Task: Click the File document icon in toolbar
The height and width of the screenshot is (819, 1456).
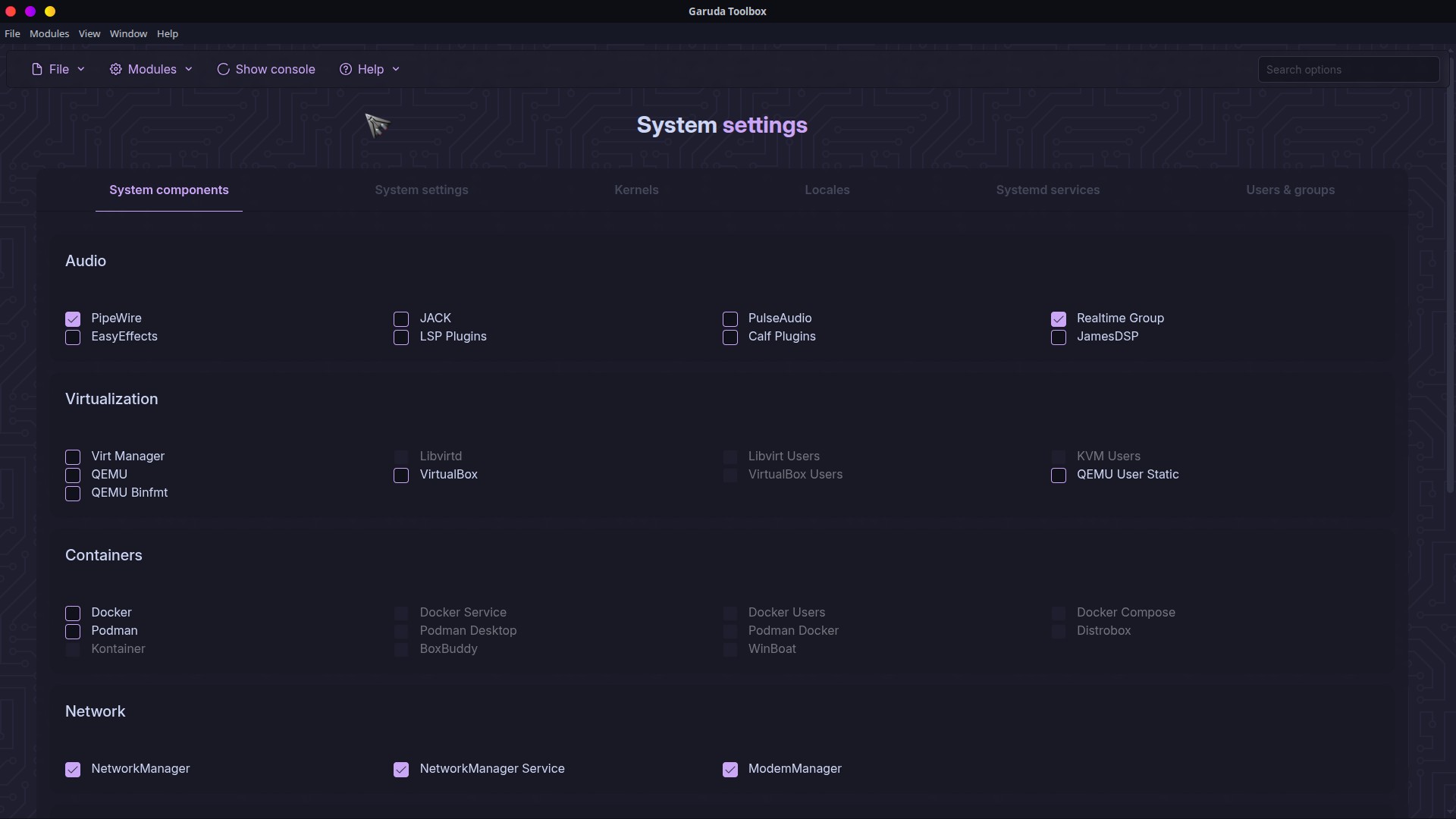Action: (x=36, y=69)
